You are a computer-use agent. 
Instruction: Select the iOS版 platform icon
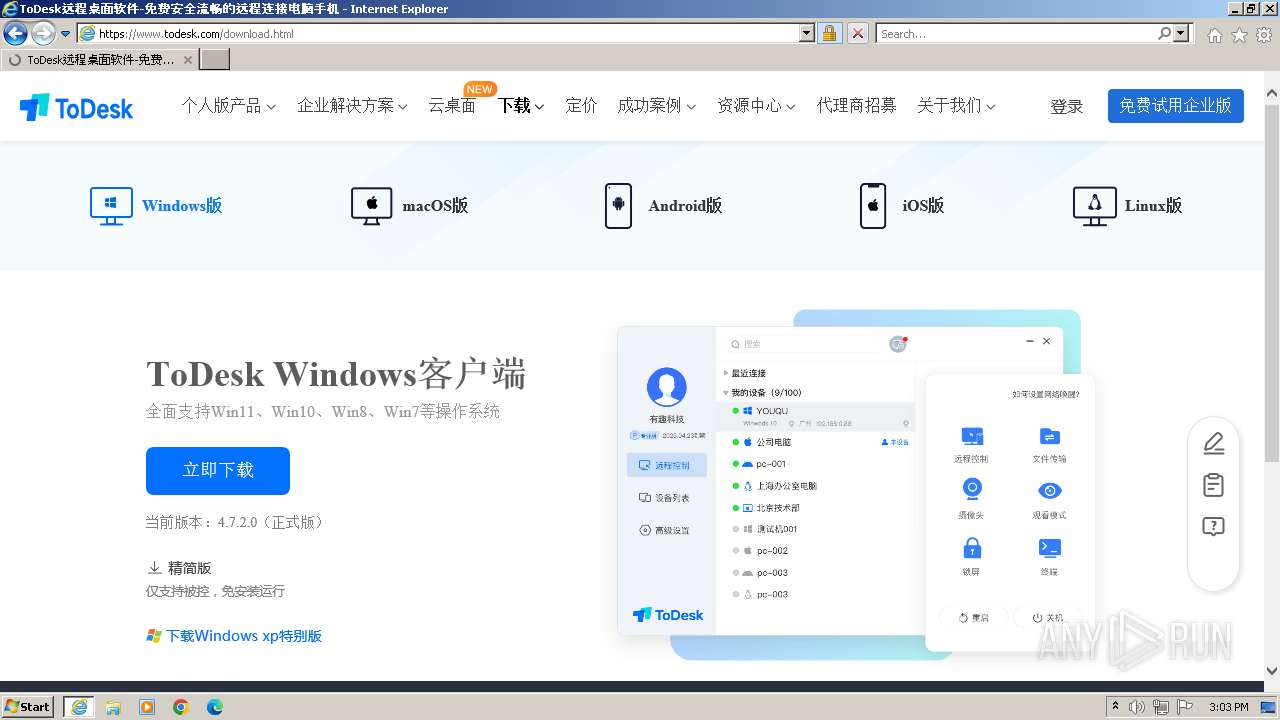point(873,206)
